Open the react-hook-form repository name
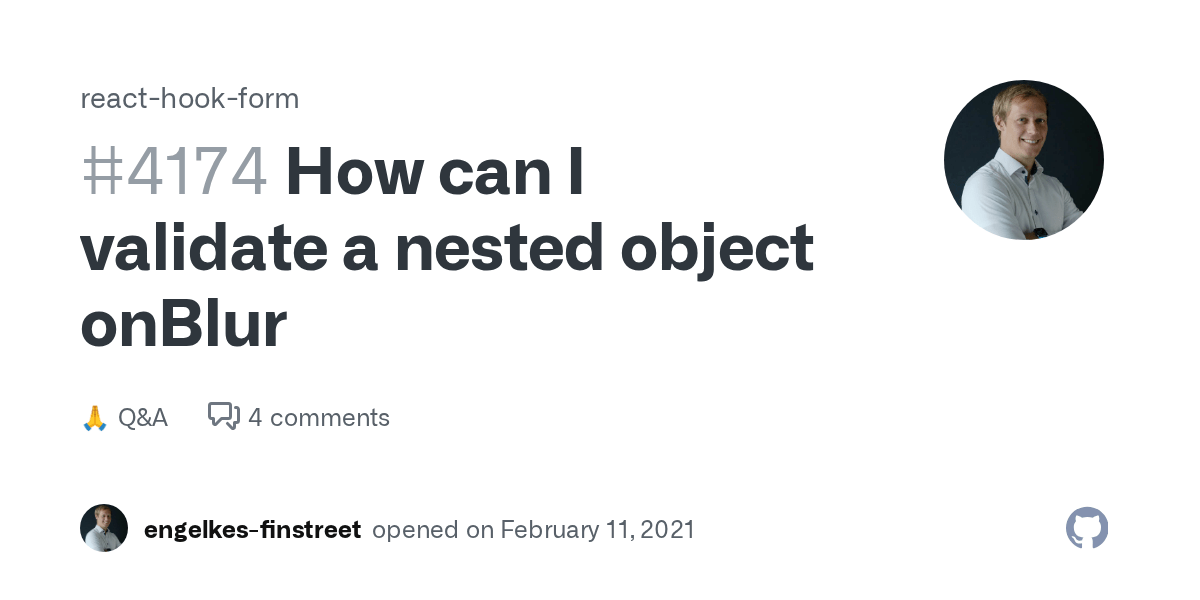Viewport: 1200px width, 600px height. point(189,99)
